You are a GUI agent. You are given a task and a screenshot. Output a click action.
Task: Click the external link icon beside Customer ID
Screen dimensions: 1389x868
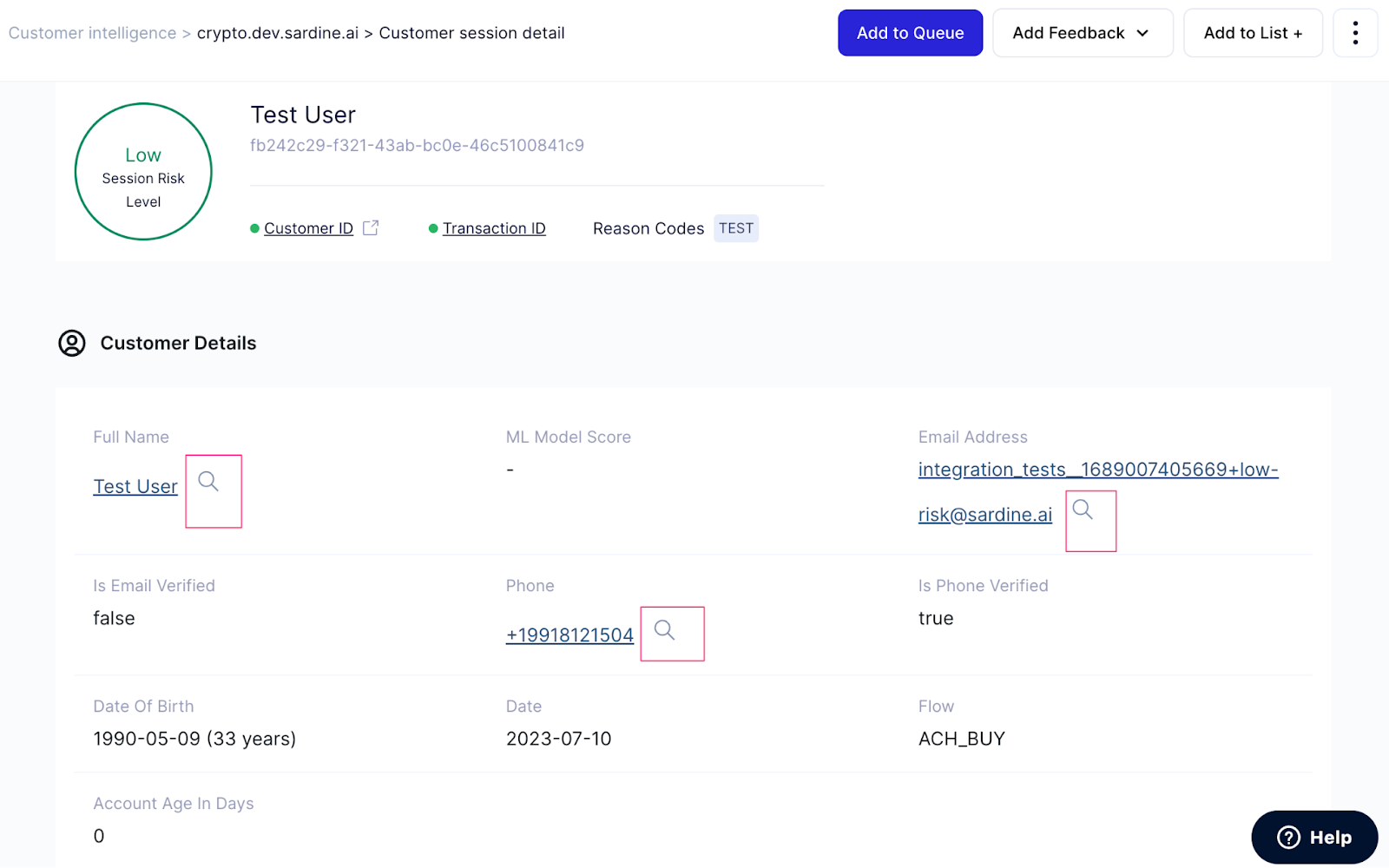coord(371,227)
